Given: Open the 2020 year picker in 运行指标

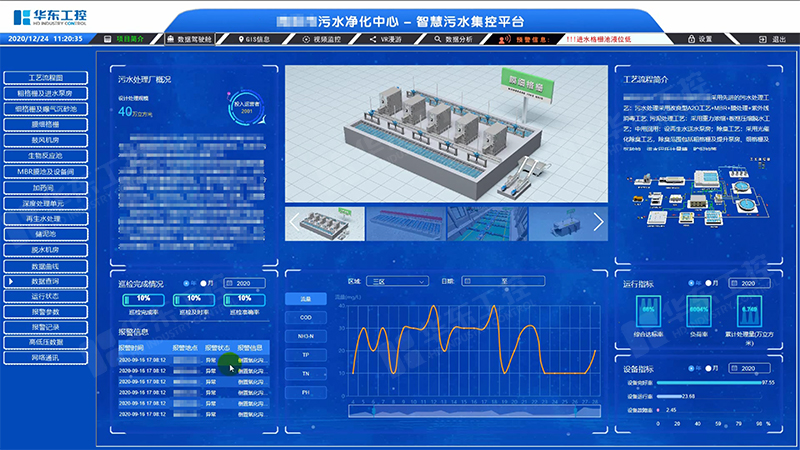Looking at the screenshot, I should 744,283.
